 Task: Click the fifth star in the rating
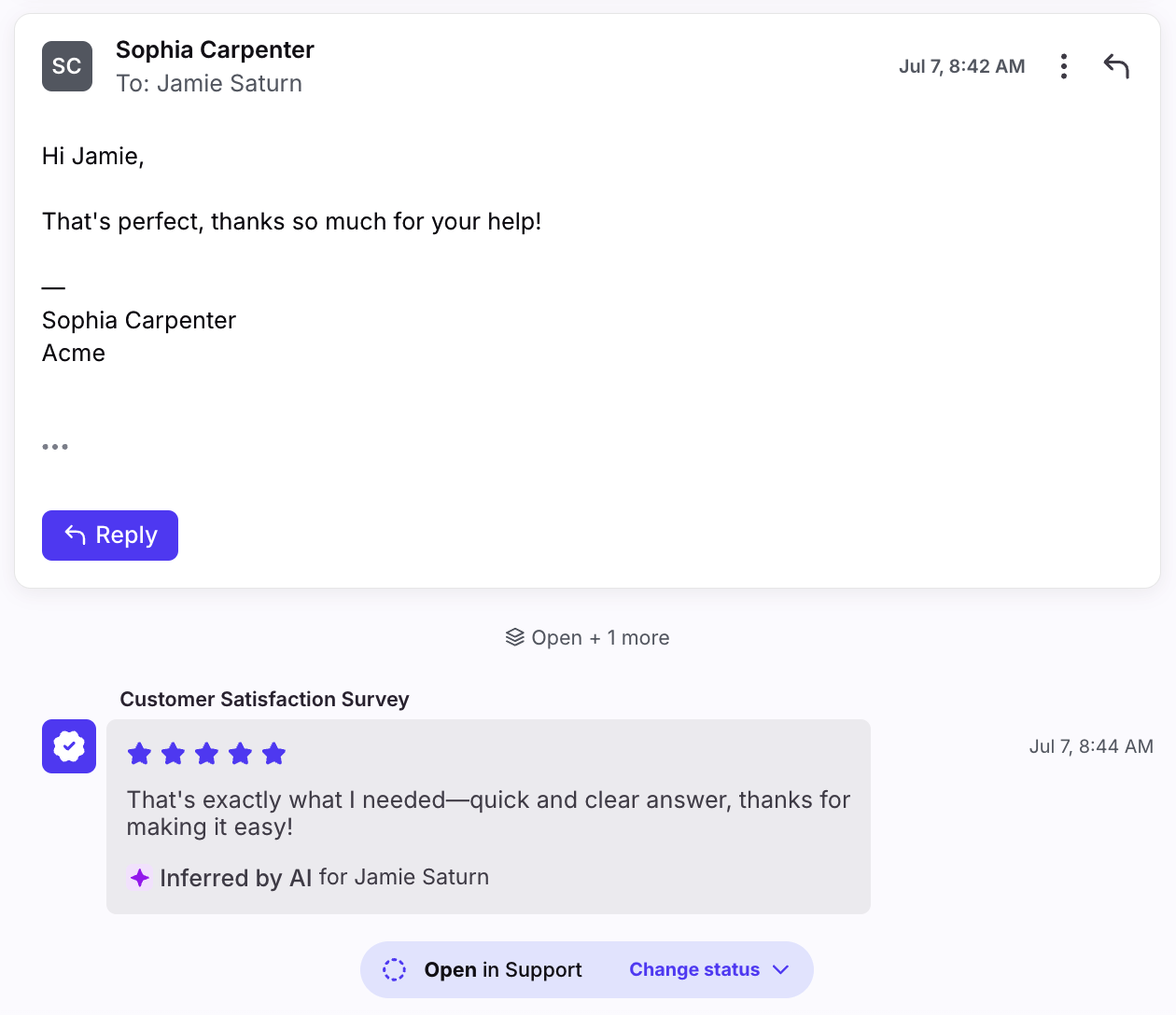point(273,754)
